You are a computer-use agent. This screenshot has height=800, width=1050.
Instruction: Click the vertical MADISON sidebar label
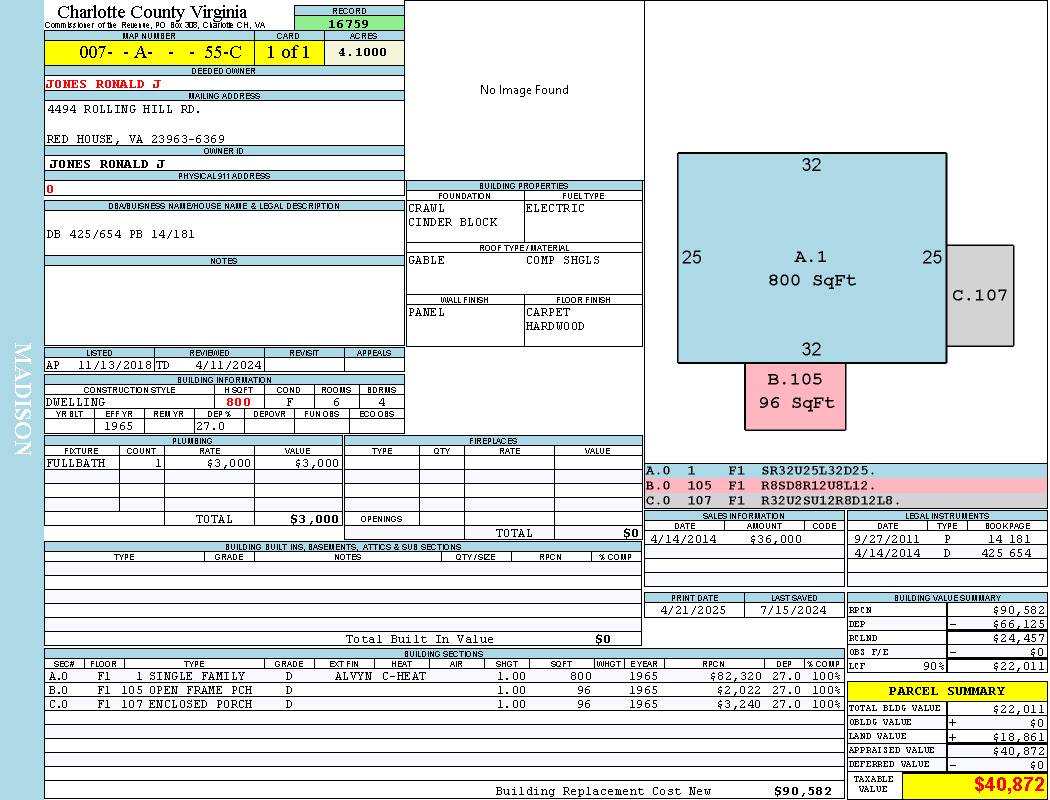click(x=22, y=400)
